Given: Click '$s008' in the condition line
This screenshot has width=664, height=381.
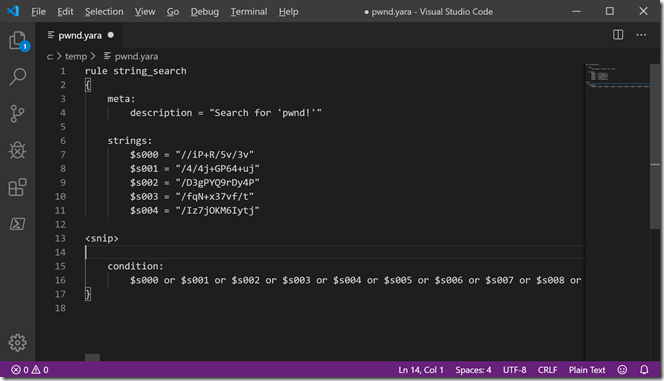Looking at the screenshot, I should [x=550, y=280].
